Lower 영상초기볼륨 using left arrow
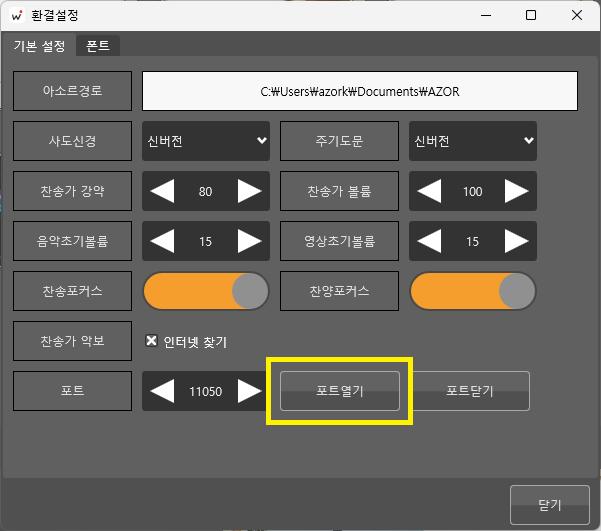 [x=429, y=241]
